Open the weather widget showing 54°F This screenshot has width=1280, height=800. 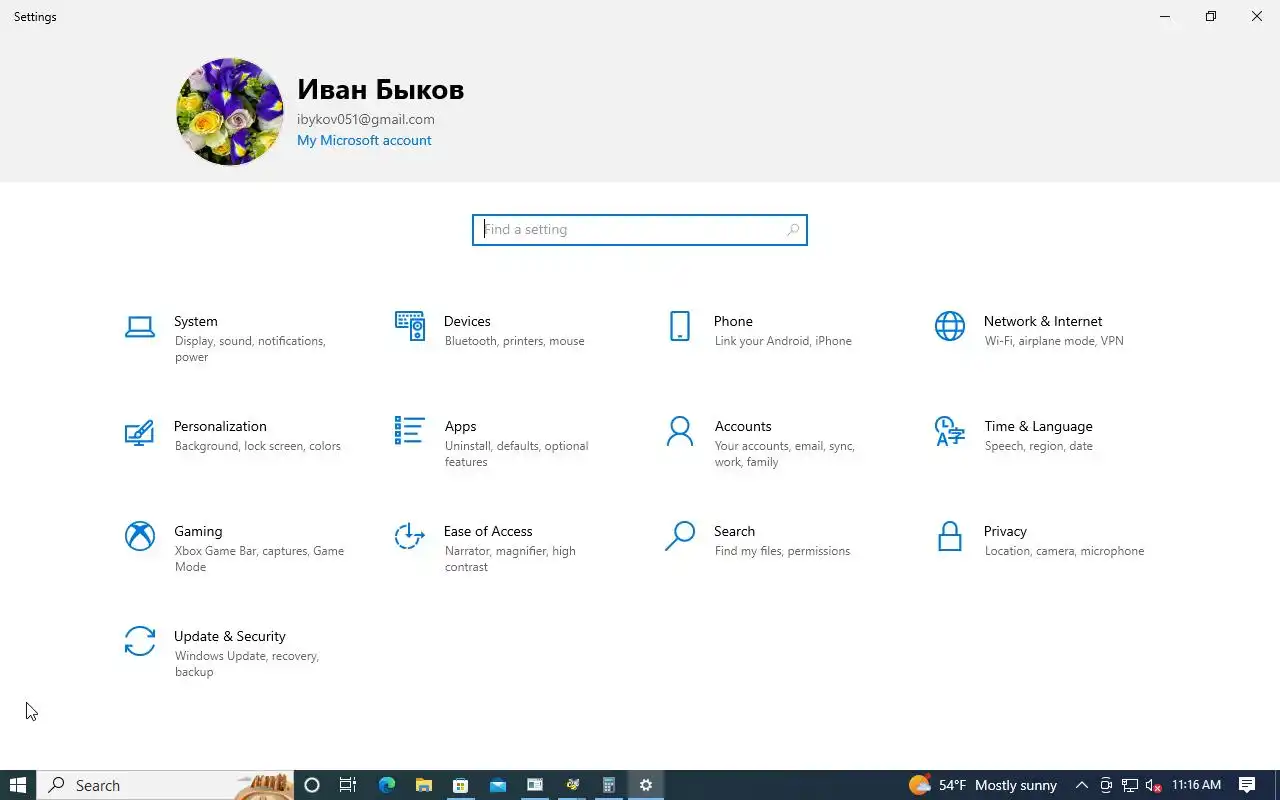tap(982, 785)
